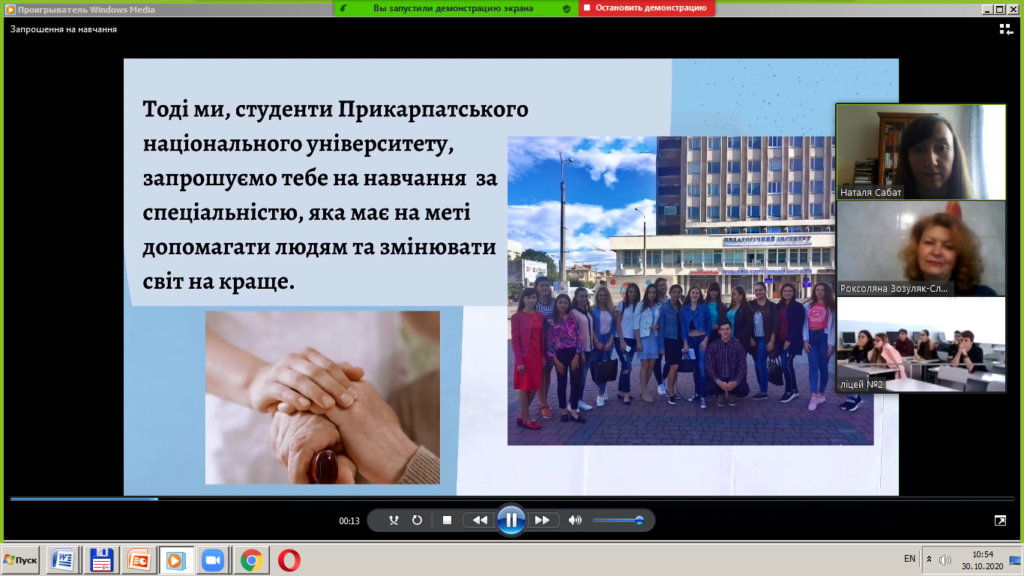
Task: Toggle shuffle mode in the player
Action: click(393, 520)
